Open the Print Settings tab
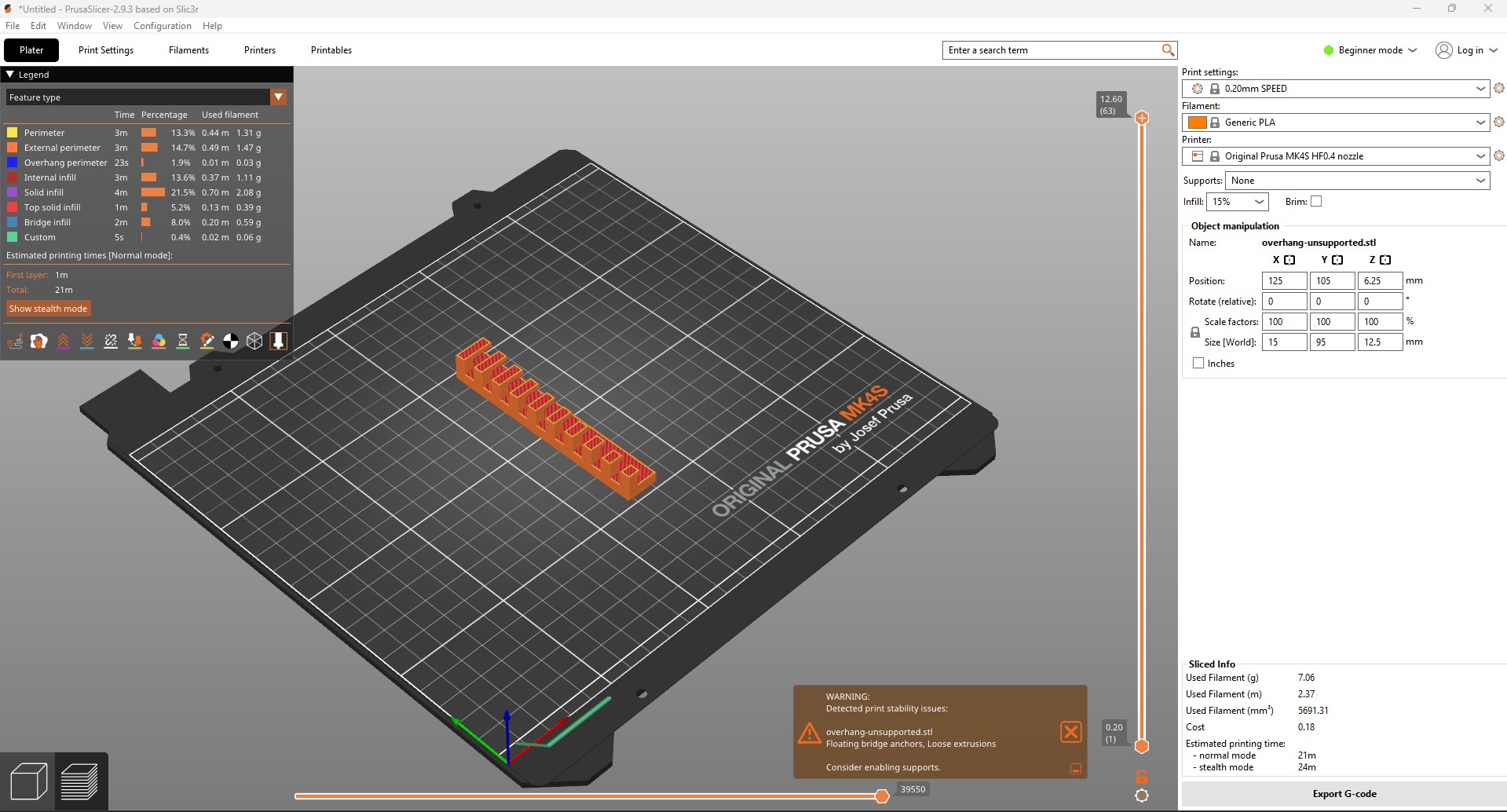The width and height of the screenshot is (1507, 812). click(106, 50)
